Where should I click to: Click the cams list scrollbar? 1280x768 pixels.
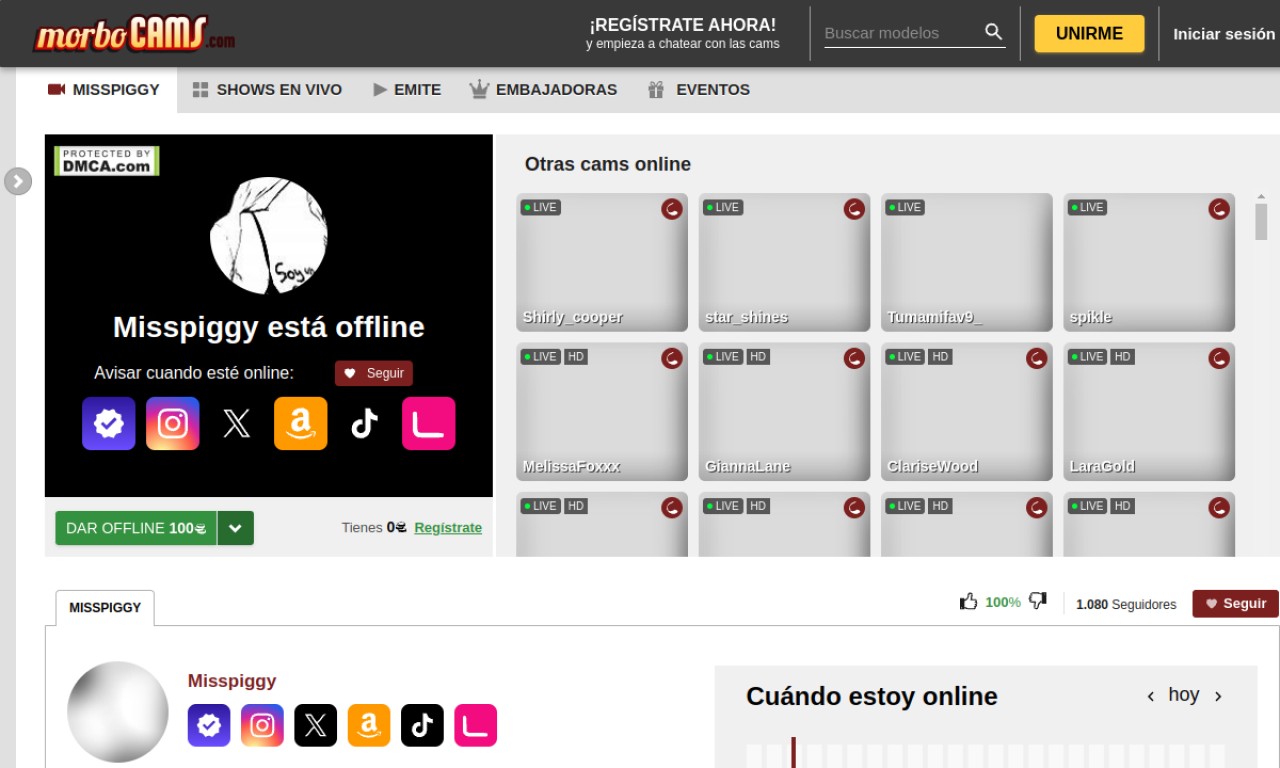point(1261,221)
